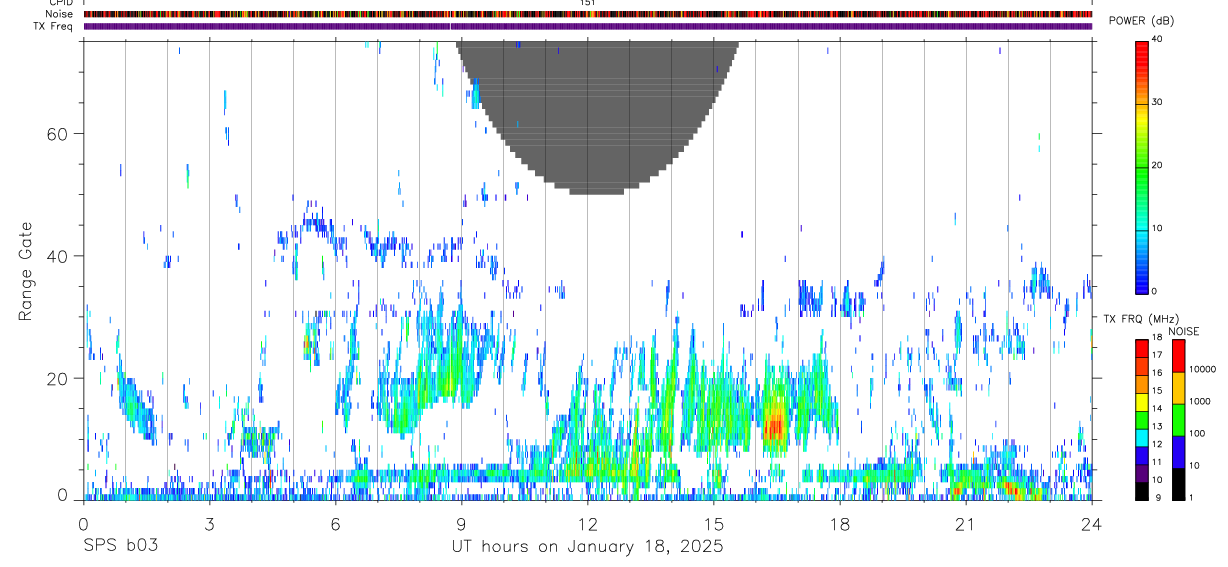Click the 6 tick on UT hours axis

[x=335, y=524]
